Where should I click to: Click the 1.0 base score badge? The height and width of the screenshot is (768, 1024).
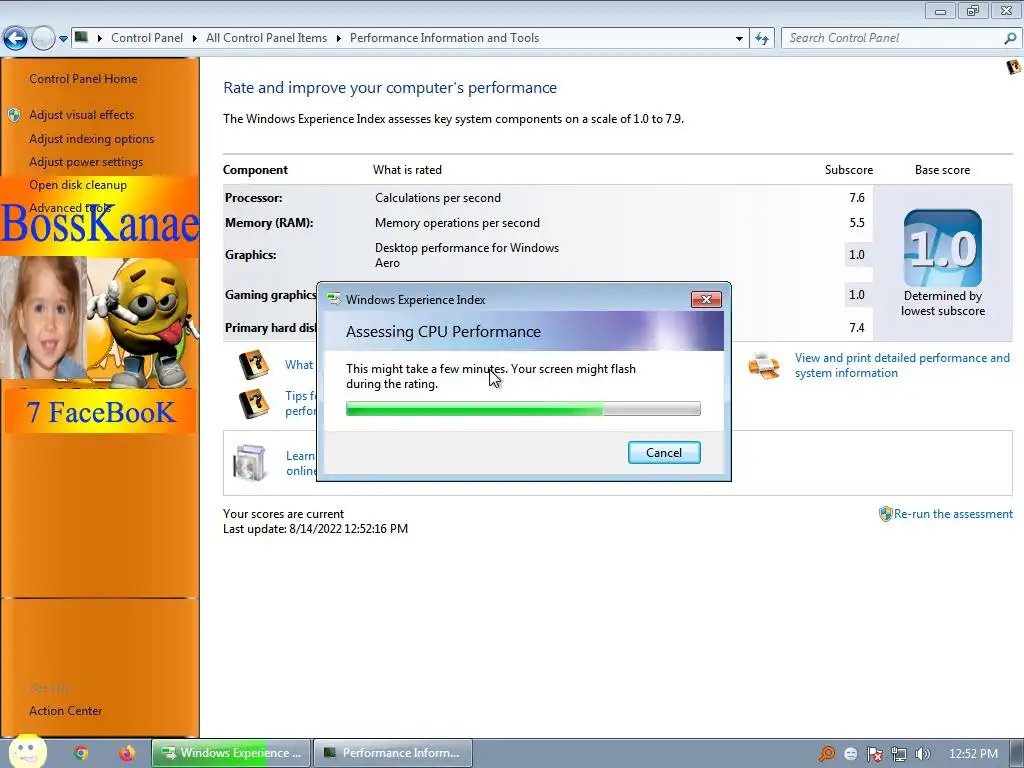point(942,248)
